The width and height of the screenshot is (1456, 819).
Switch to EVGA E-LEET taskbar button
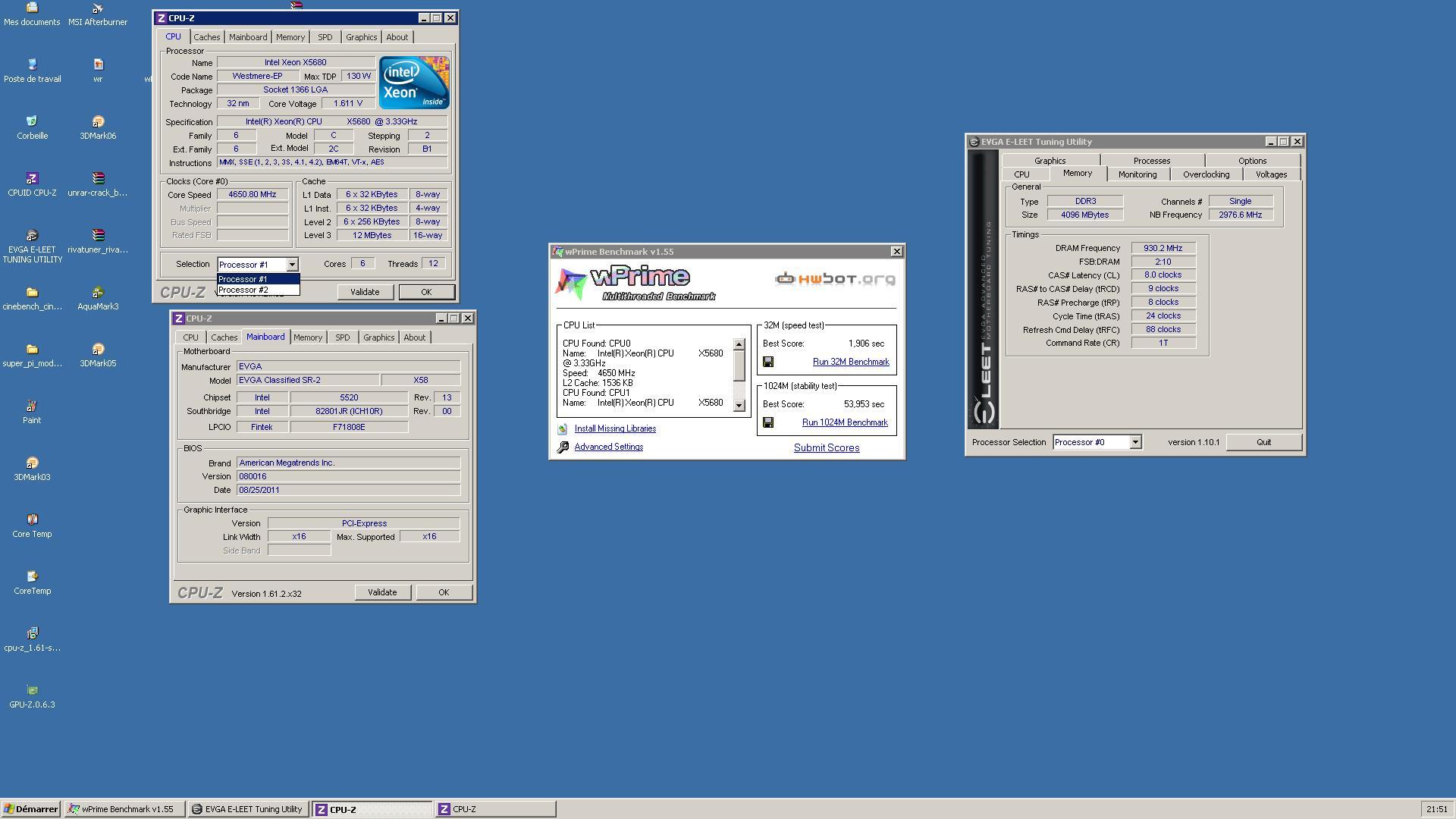click(249, 809)
